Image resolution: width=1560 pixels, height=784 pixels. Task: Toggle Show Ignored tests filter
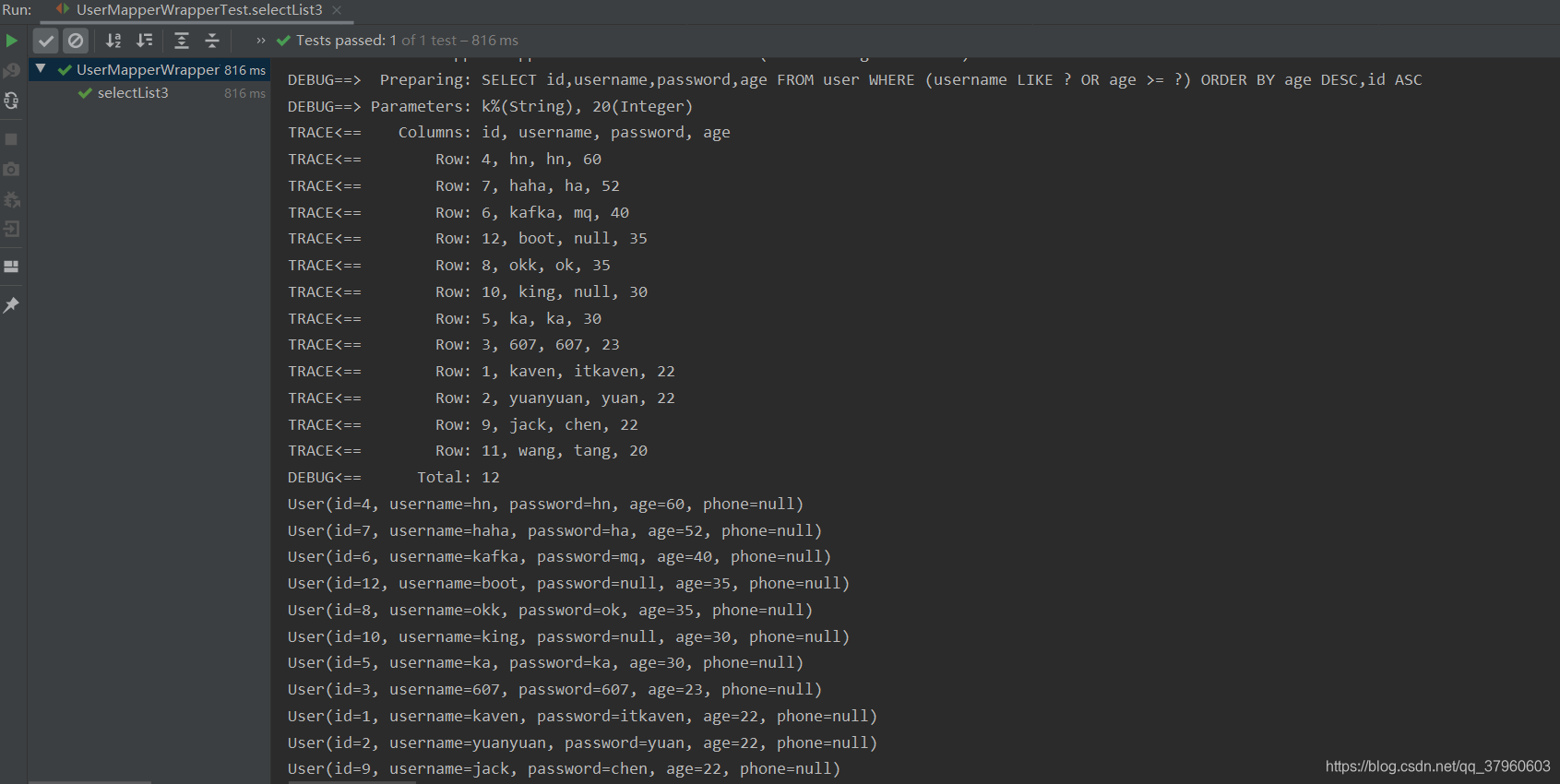[x=76, y=41]
